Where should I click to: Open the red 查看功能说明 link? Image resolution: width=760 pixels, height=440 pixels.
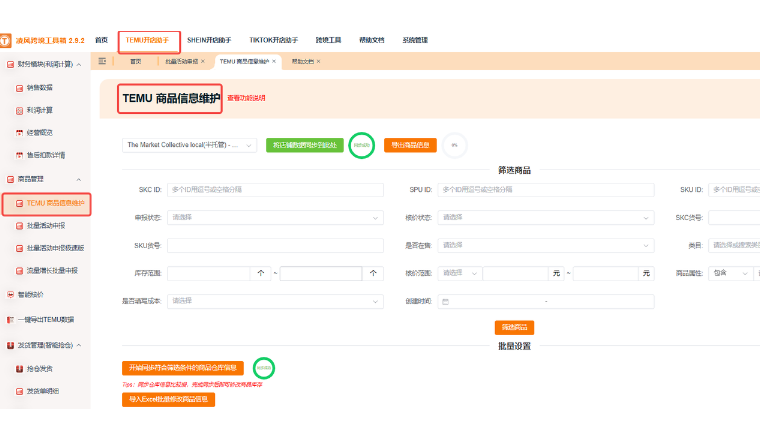(x=246, y=98)
